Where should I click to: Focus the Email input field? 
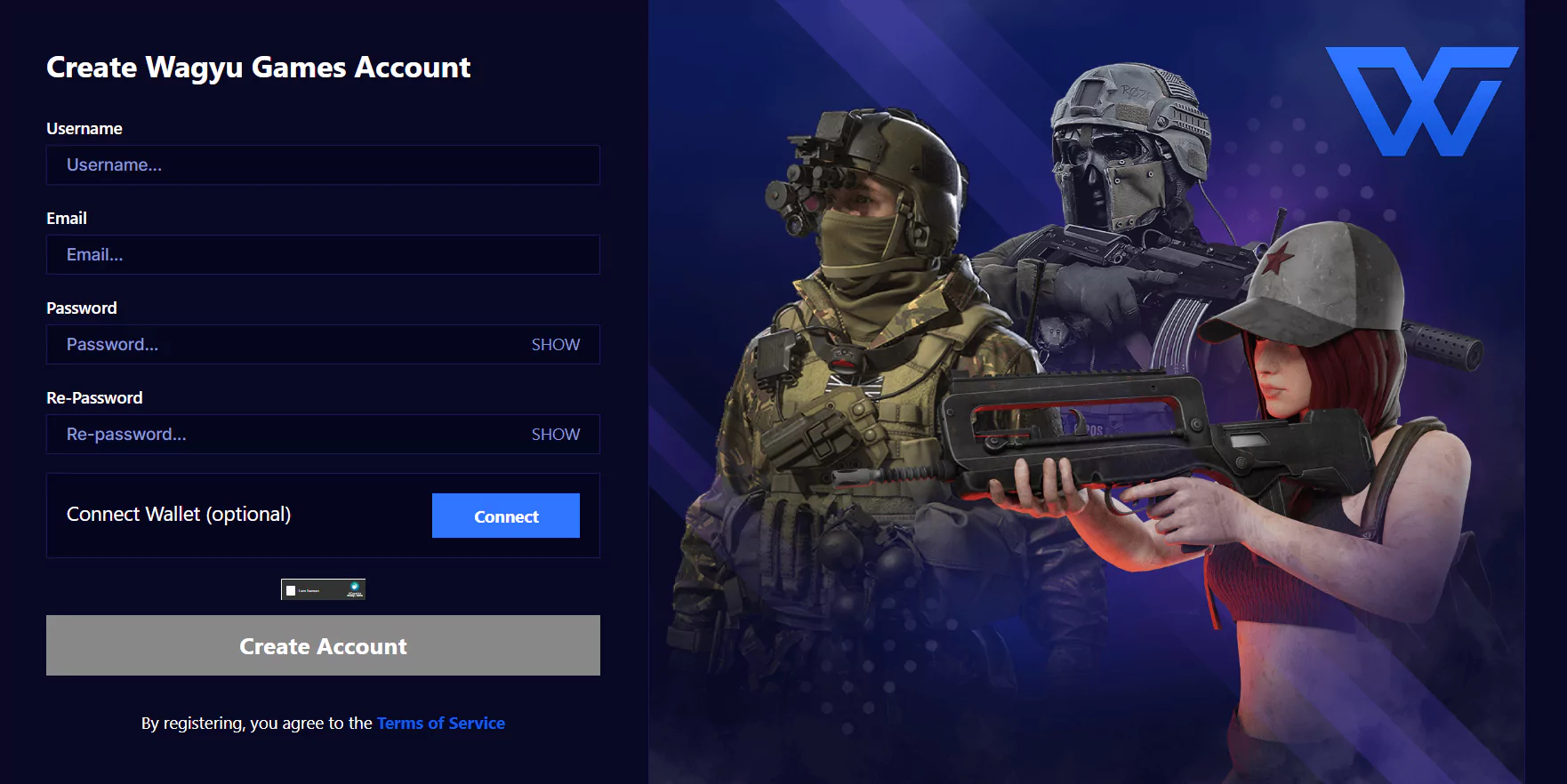pos(323,255)
